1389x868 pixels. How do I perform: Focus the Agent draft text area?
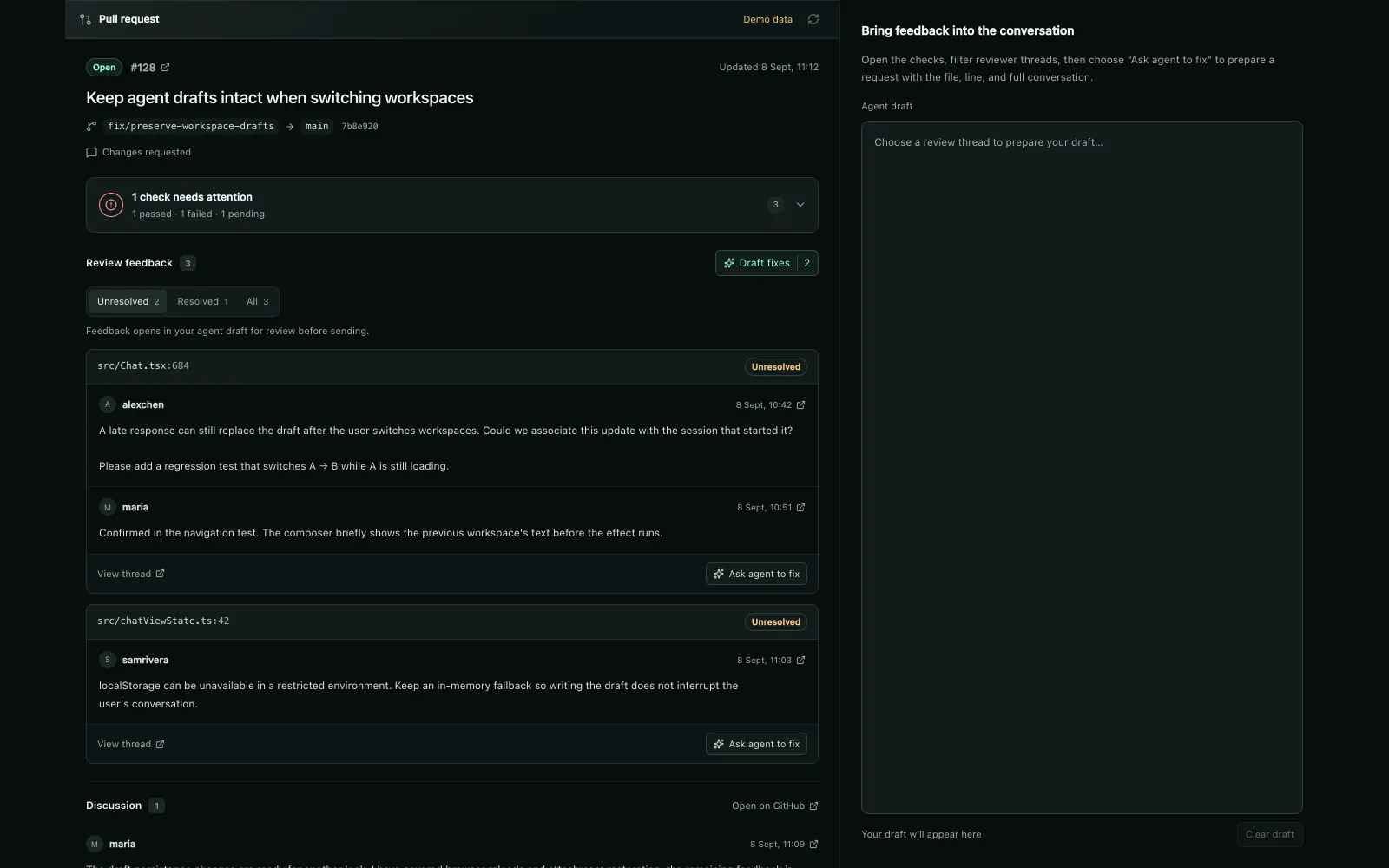[1082, 467]
